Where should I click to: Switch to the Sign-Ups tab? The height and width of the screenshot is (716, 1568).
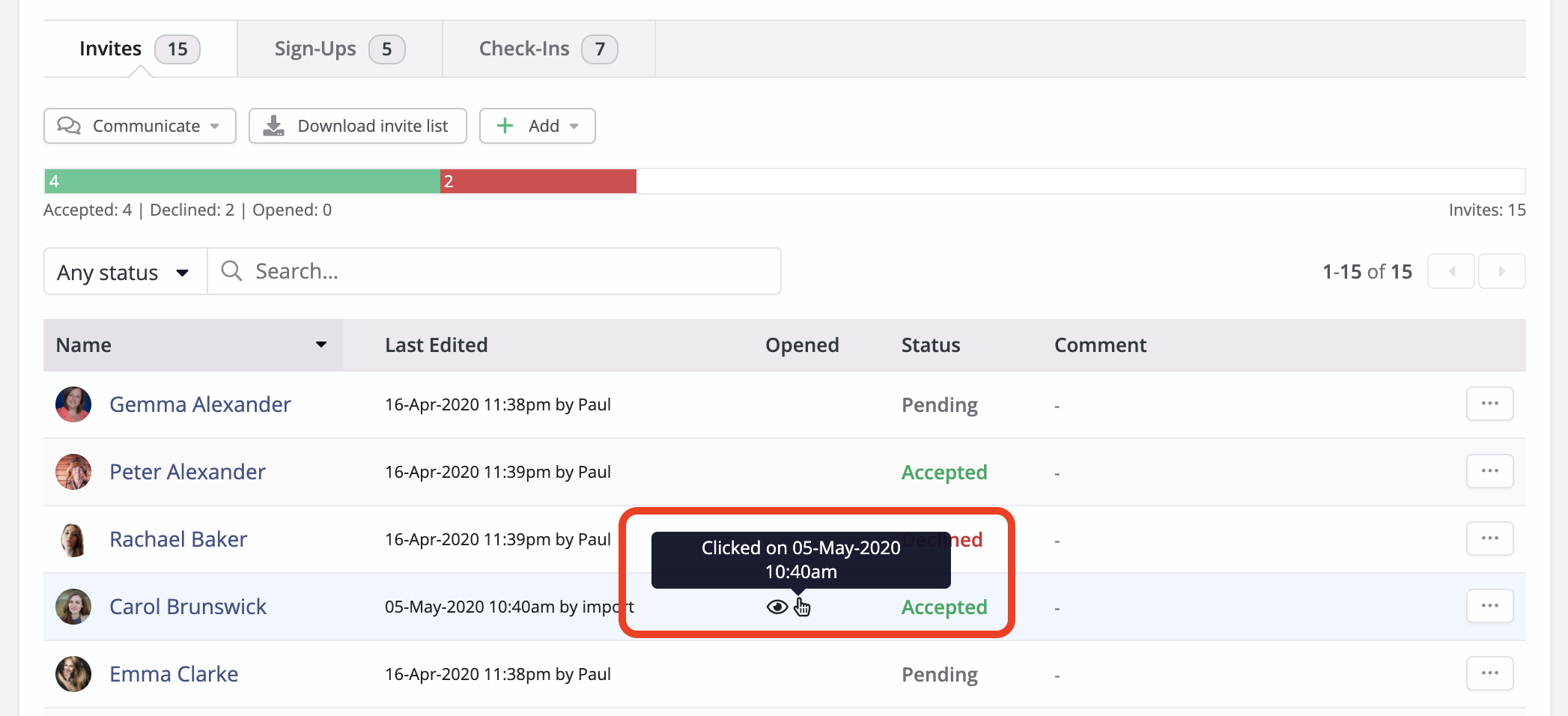point(338,48)
